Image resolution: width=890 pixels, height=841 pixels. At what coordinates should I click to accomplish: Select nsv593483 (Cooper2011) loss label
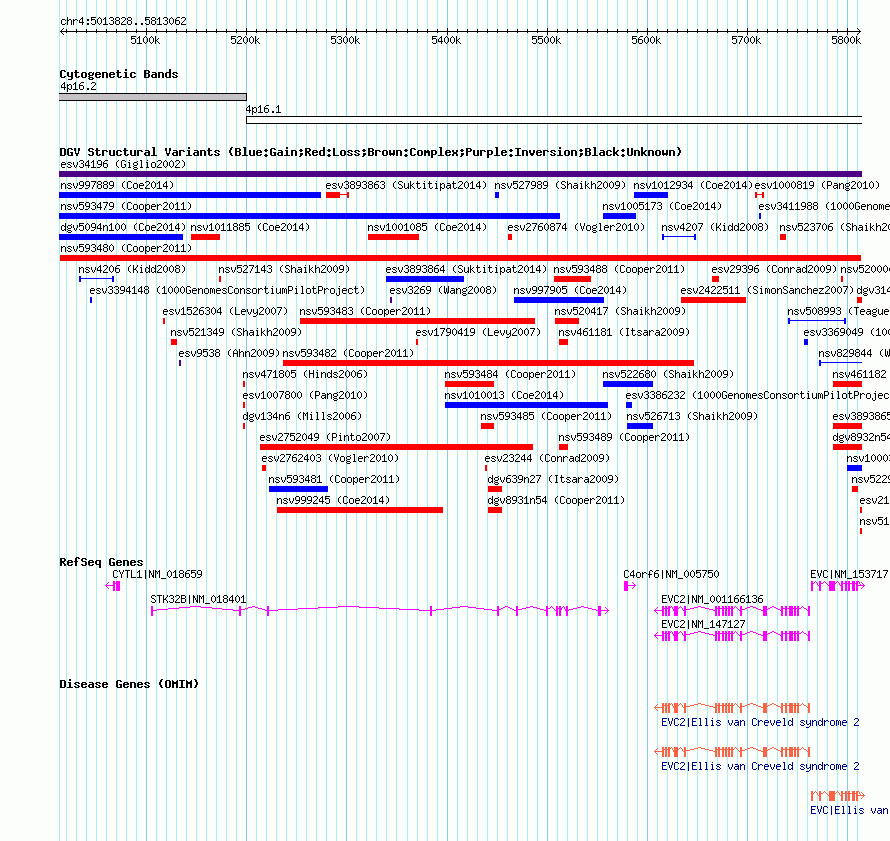click(365, 311)
